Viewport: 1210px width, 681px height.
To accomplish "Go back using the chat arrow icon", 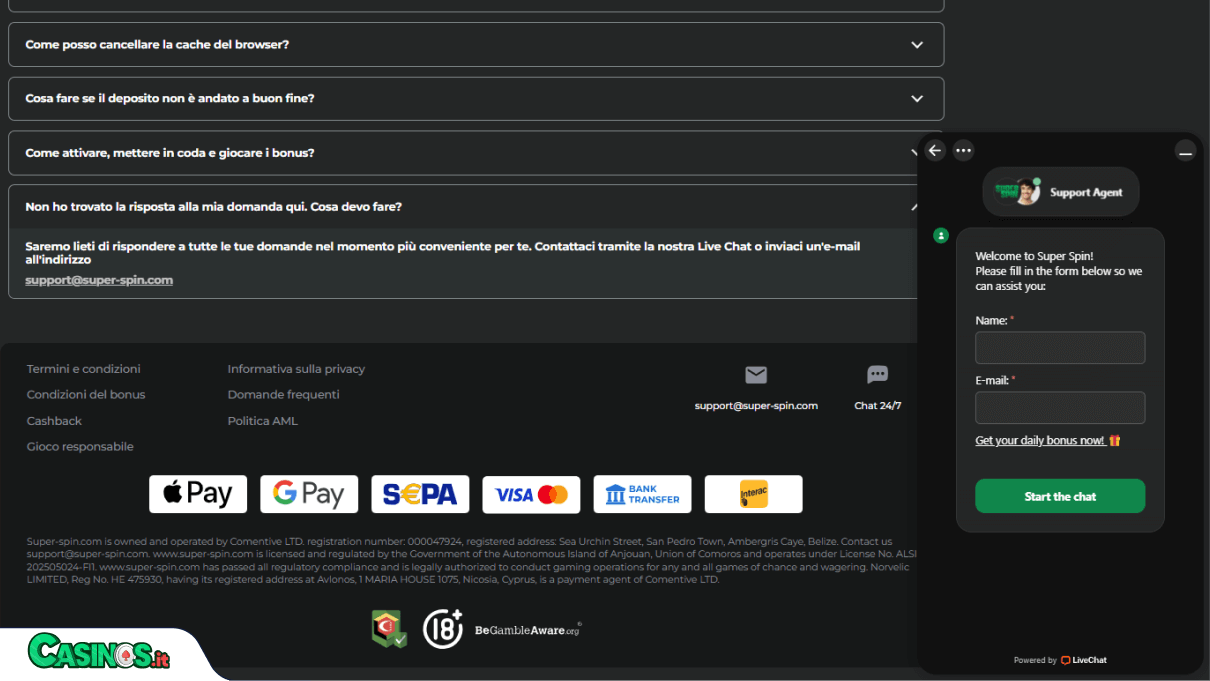I will [x=935, y=150].
